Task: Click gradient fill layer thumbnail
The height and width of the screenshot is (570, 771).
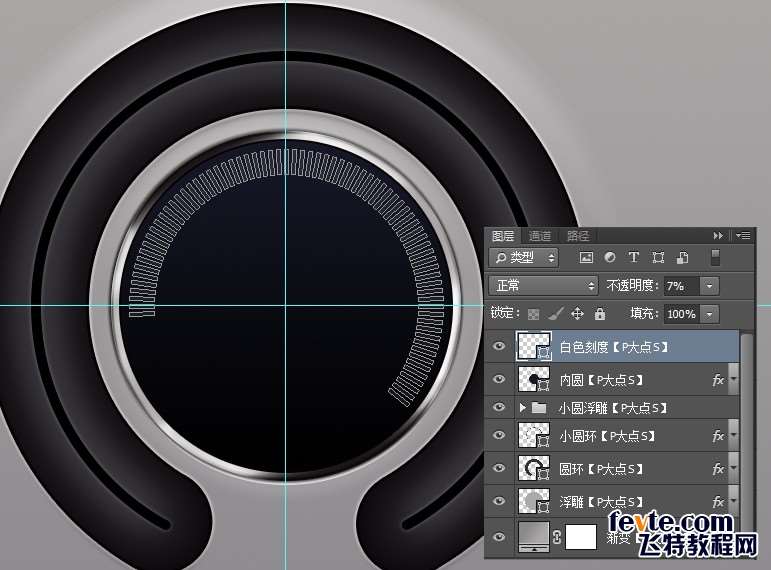Action: [534, 537]
